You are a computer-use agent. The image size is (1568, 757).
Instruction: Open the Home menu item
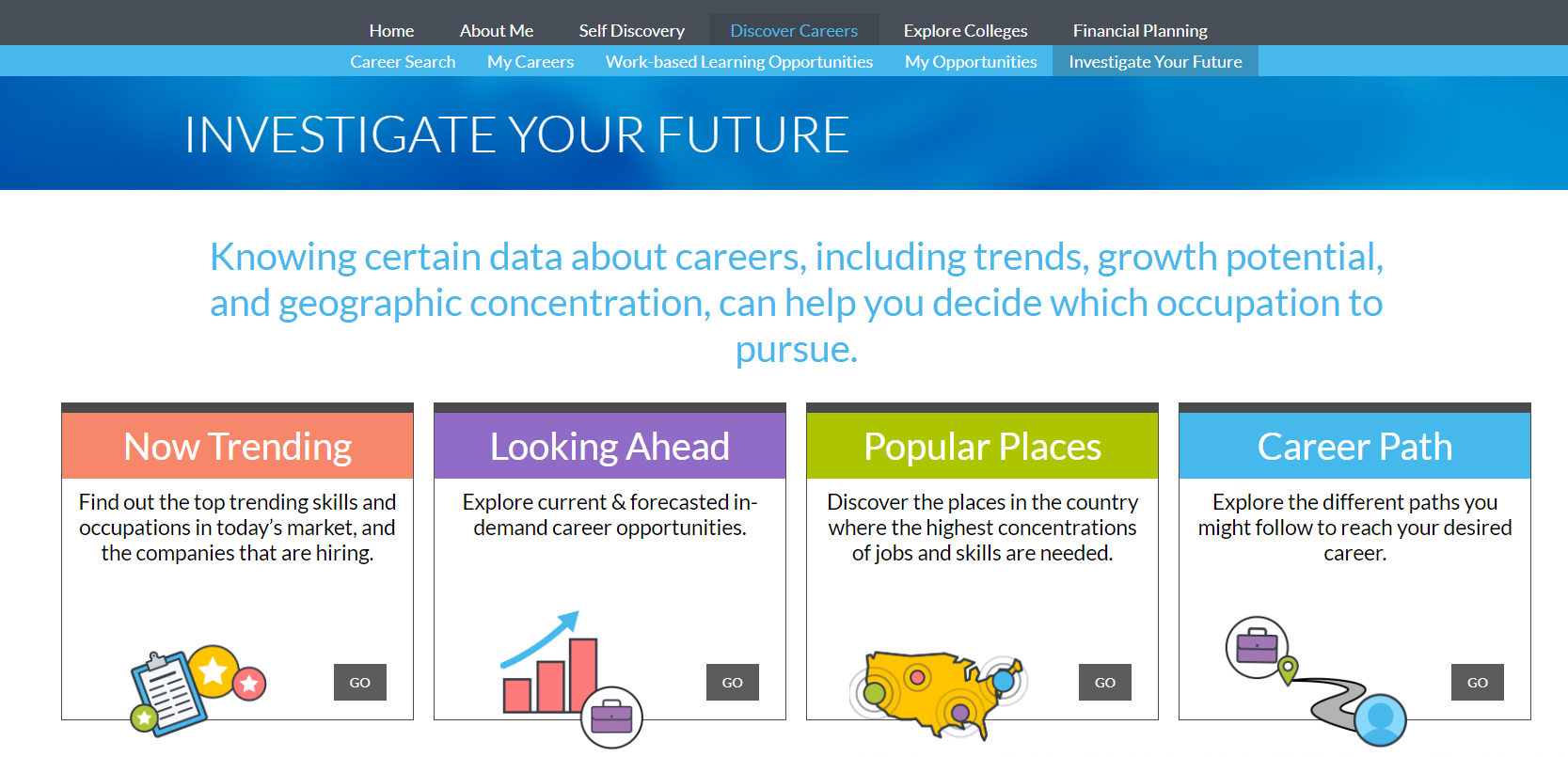pos(391,30)
